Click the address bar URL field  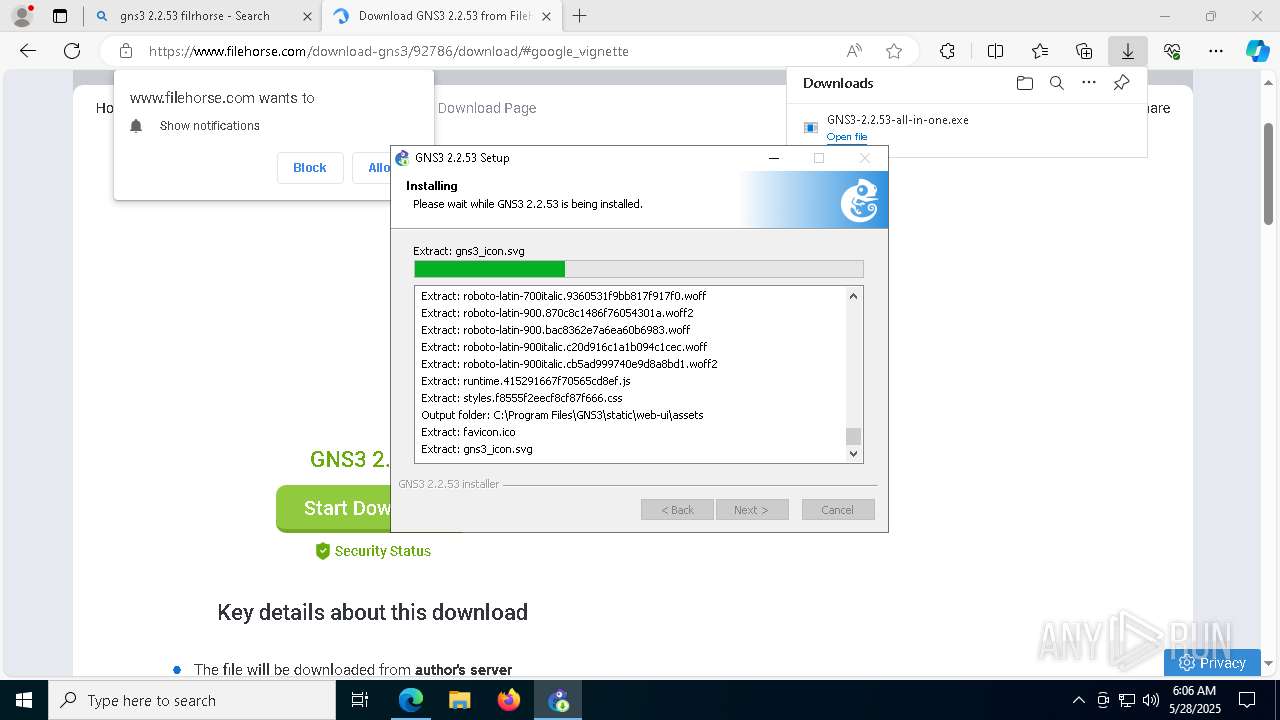pos(488,51)
